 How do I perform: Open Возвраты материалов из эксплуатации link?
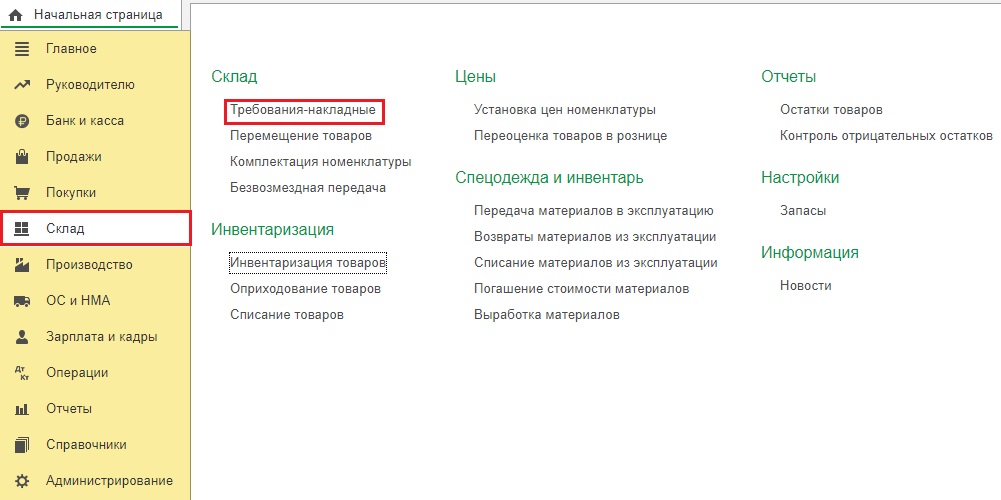[595, 237]
